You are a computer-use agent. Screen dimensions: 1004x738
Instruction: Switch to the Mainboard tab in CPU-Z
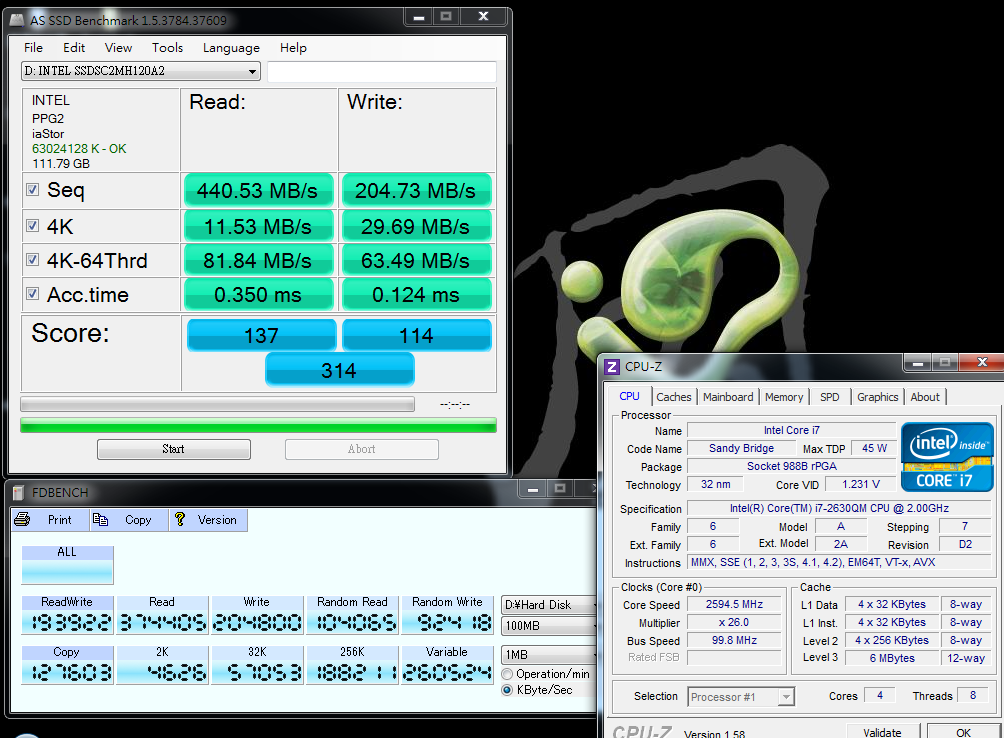728,397
